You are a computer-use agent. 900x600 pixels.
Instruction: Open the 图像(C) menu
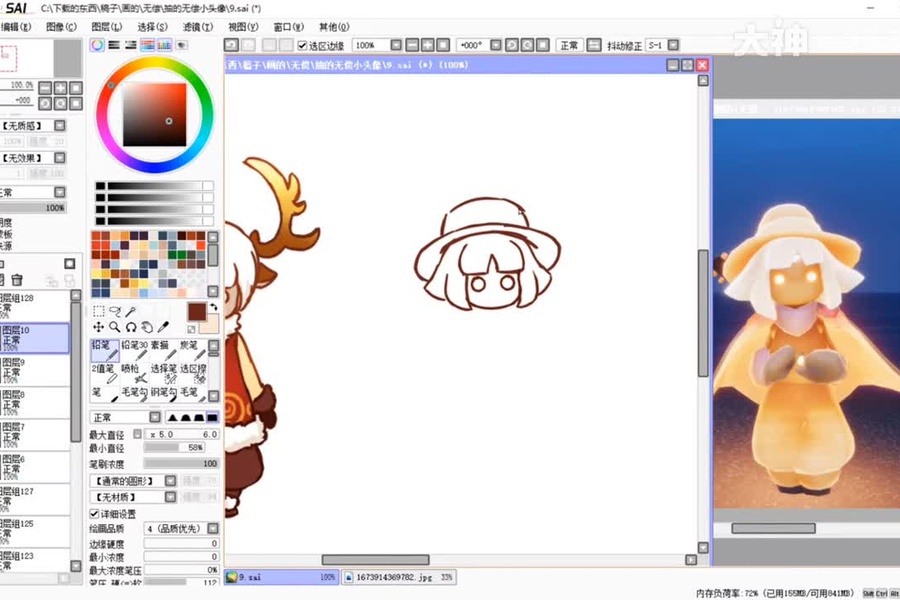pos(61,27)
